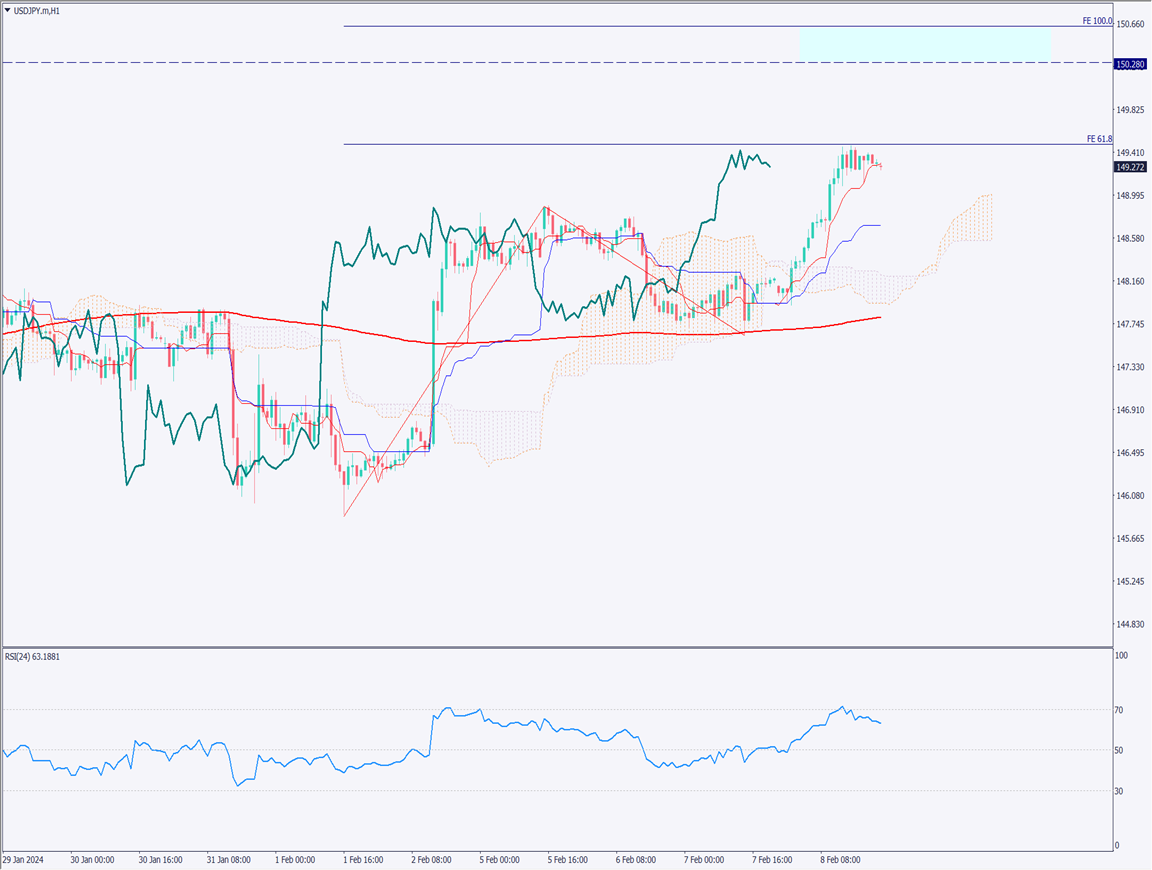
Task: Click the 70 level on RSI scale
Action: click(x=1122, y=710)
